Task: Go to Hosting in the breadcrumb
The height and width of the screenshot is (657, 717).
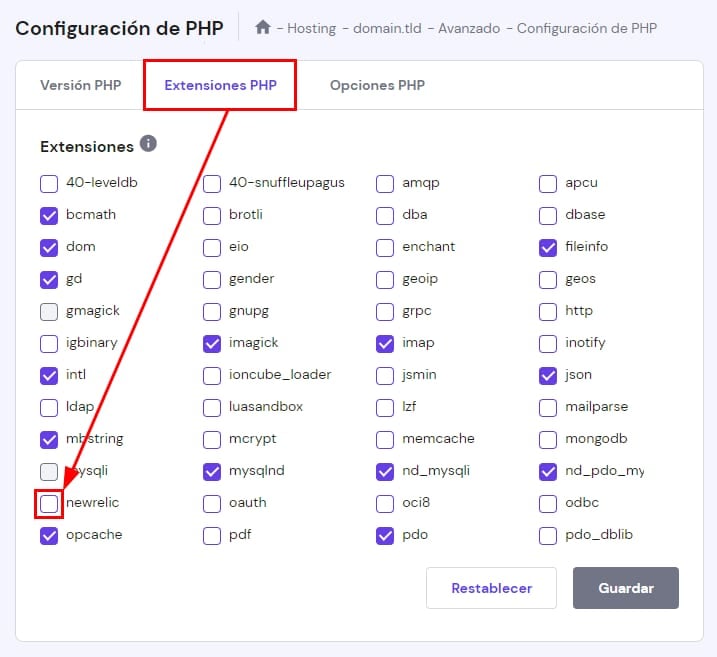Action: point(311,28)
